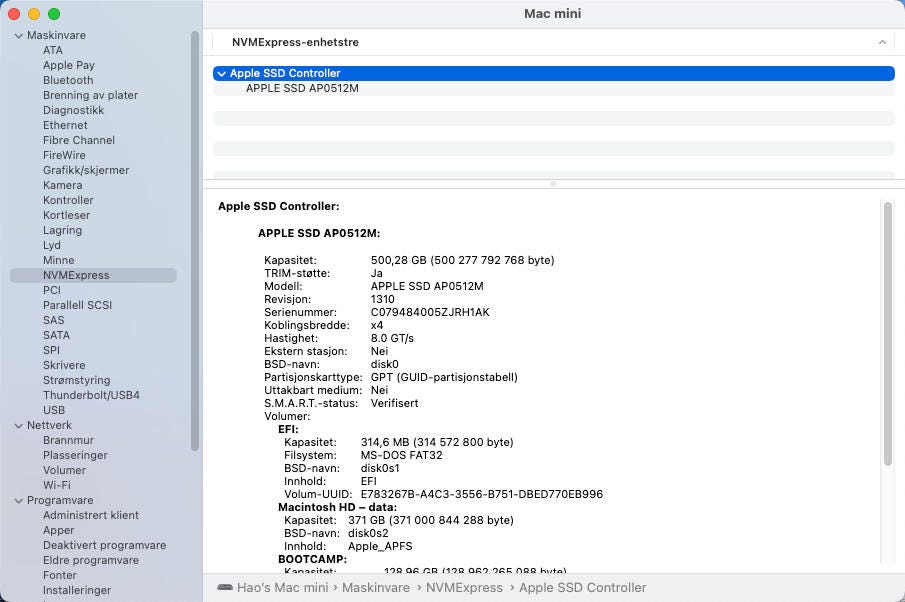Viewport: 905px width, 602px height.
Task: Click serial number C079484005ZJRH1AK
Action: pos(430,312)
